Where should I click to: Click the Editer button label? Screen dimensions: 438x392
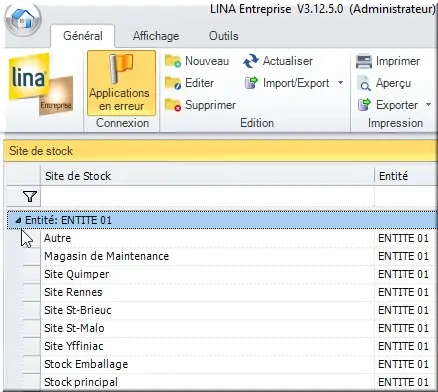coord(199,83)
